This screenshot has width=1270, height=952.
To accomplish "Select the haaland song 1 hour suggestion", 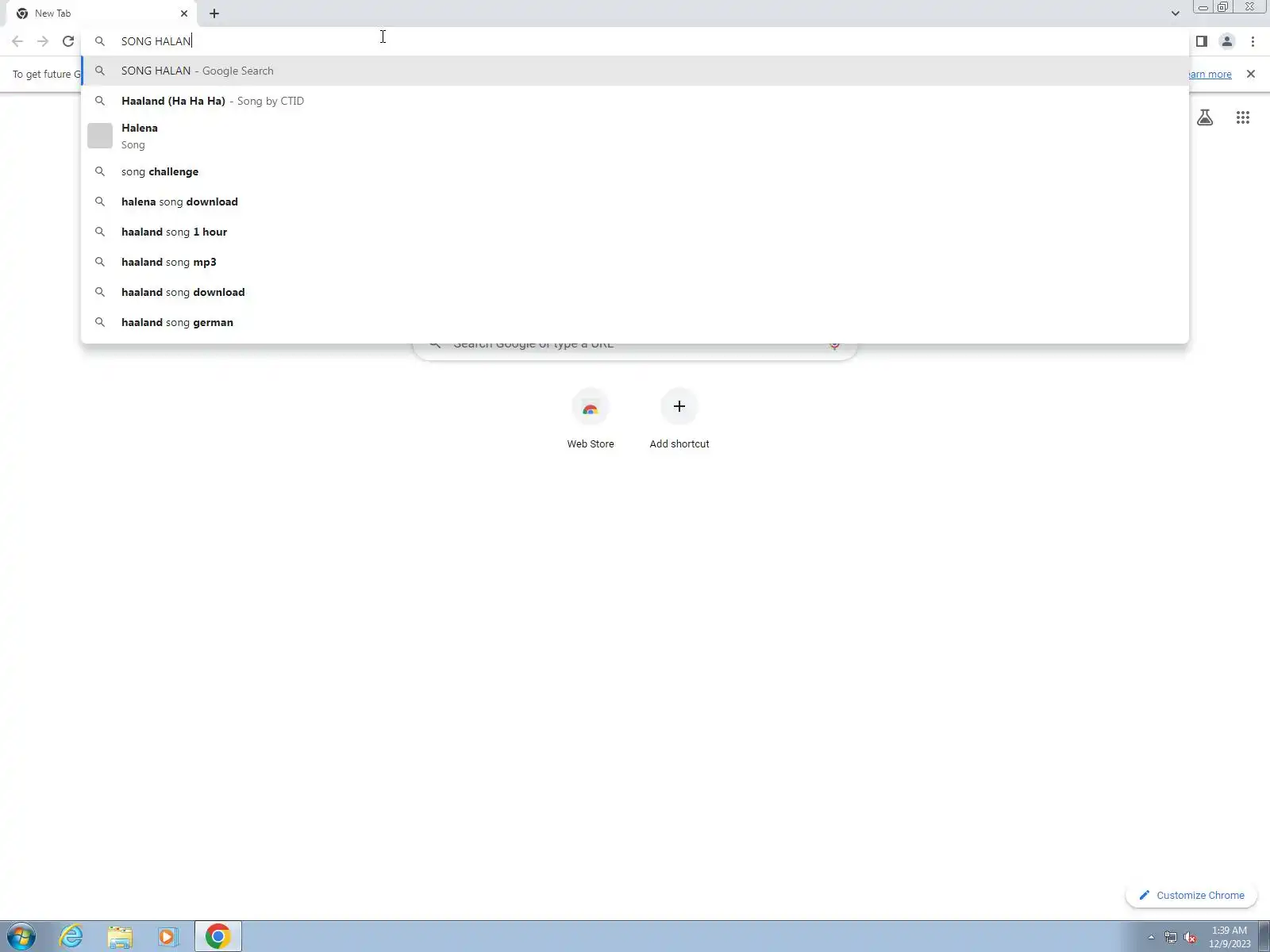I will (635, 232).
